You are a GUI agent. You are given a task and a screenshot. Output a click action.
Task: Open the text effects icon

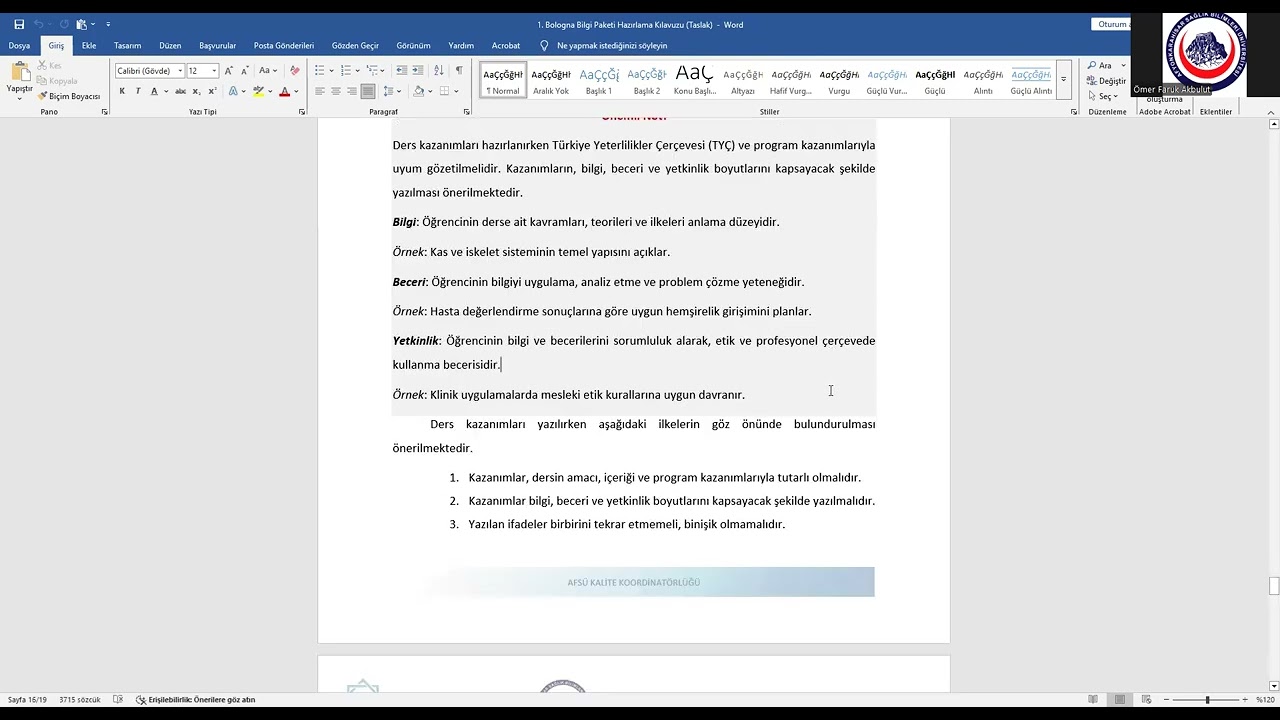point(233,91)
